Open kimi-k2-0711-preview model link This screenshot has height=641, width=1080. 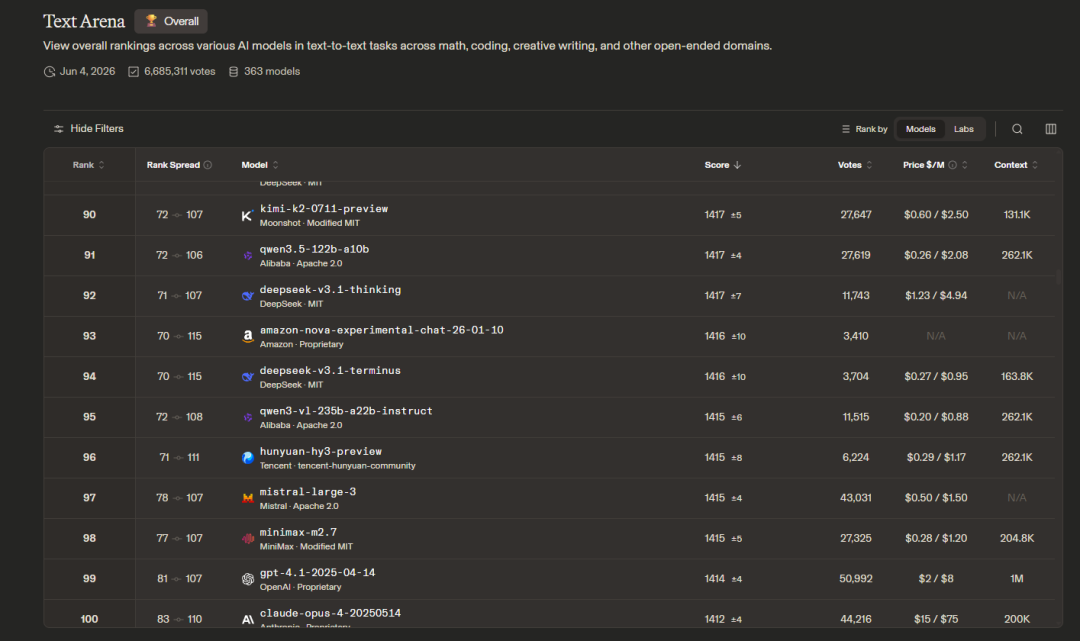pos(324,209)
